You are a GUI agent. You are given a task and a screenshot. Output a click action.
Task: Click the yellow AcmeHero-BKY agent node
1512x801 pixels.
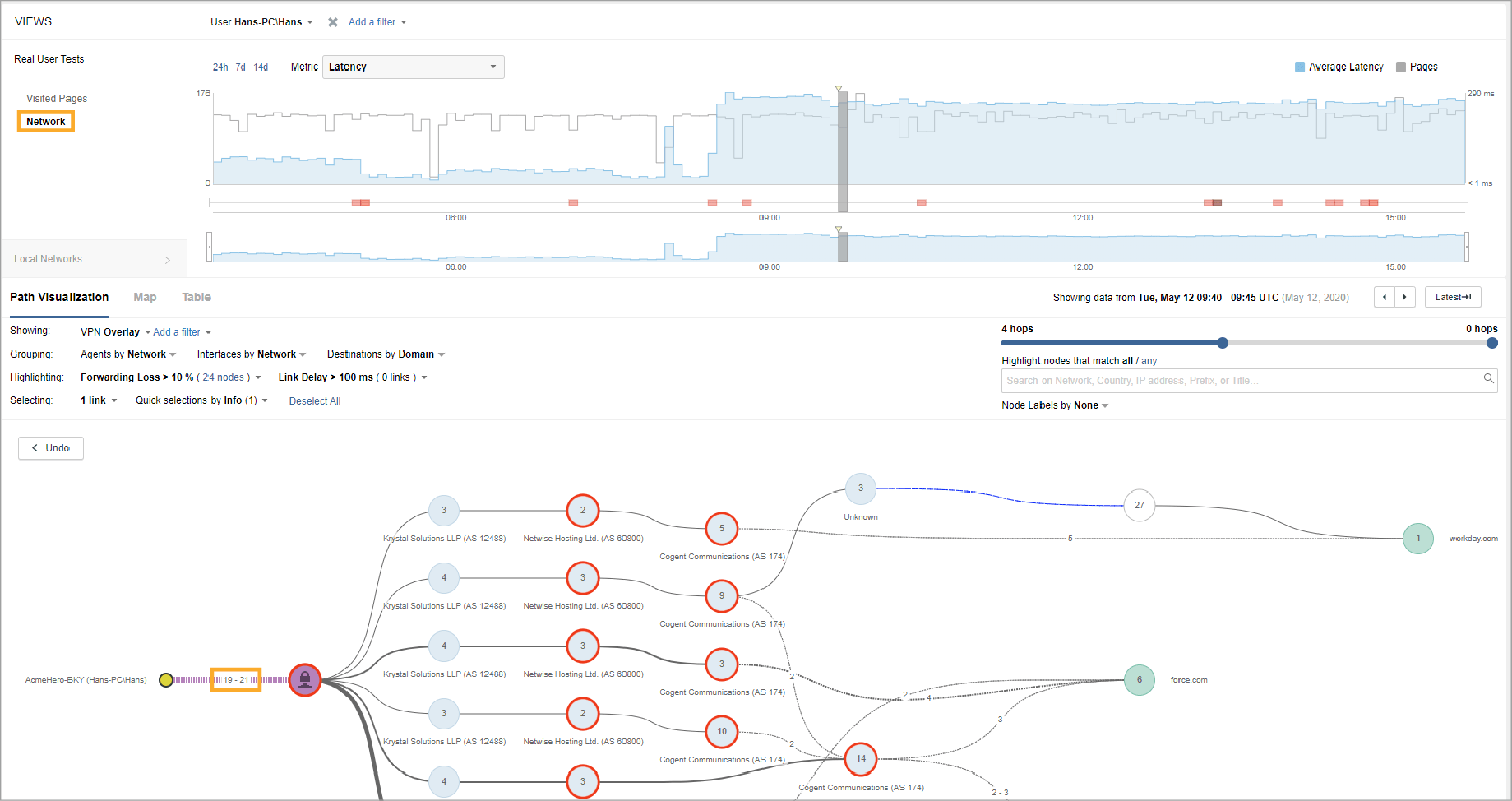point(166,680)
